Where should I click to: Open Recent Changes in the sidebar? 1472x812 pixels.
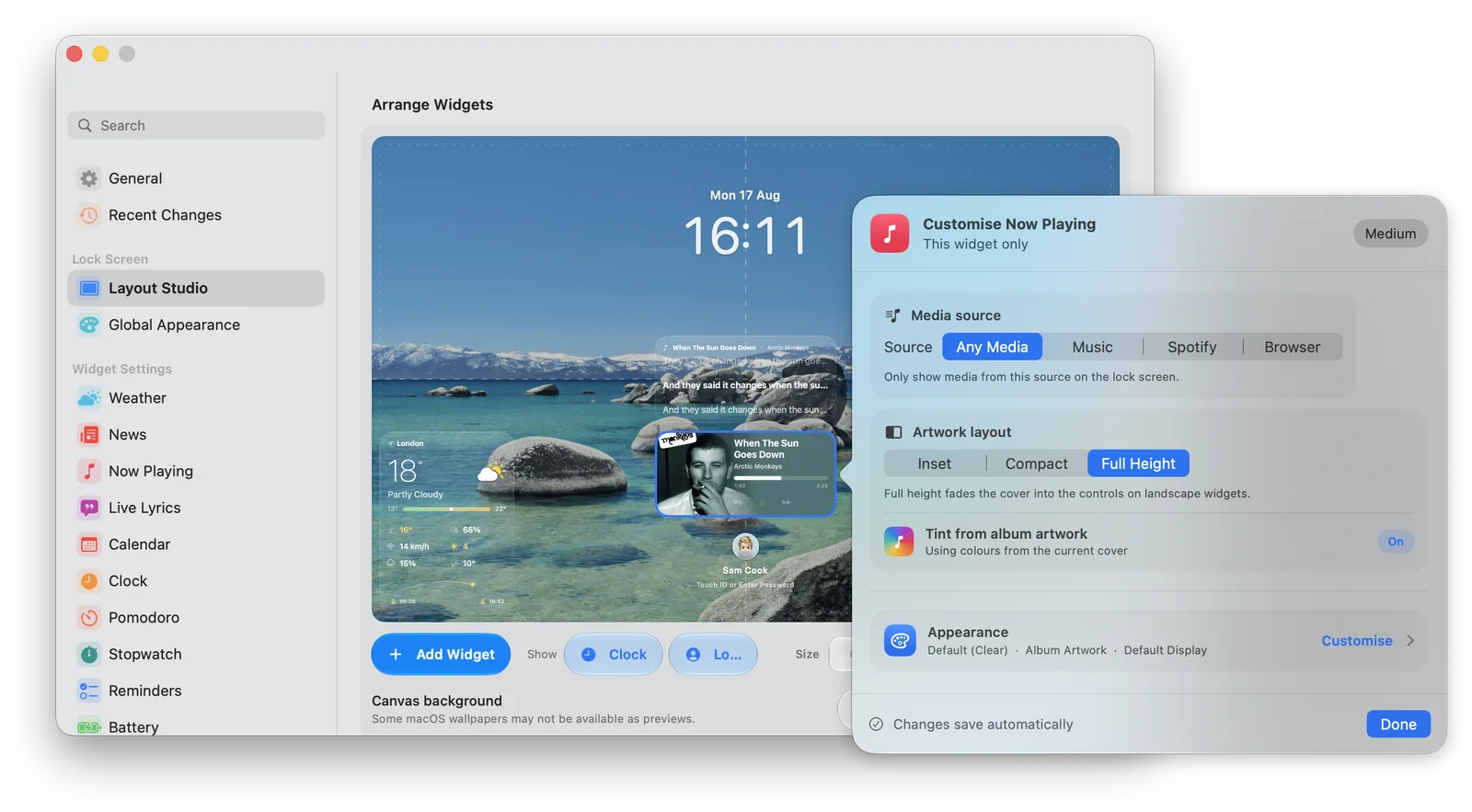pos(196,215)
